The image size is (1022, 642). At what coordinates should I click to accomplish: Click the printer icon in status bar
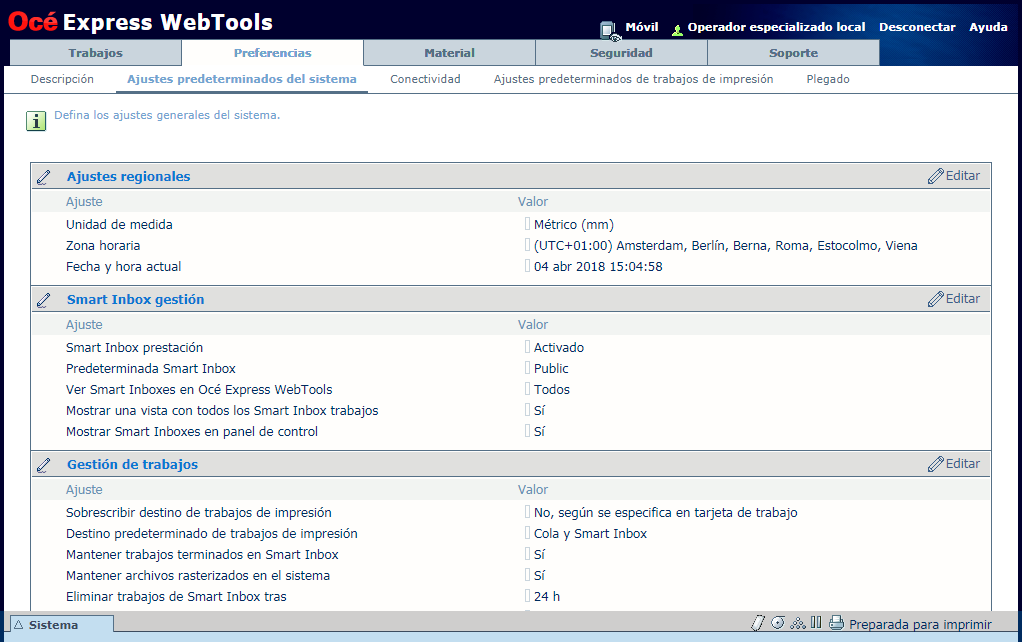pos(836,623)
